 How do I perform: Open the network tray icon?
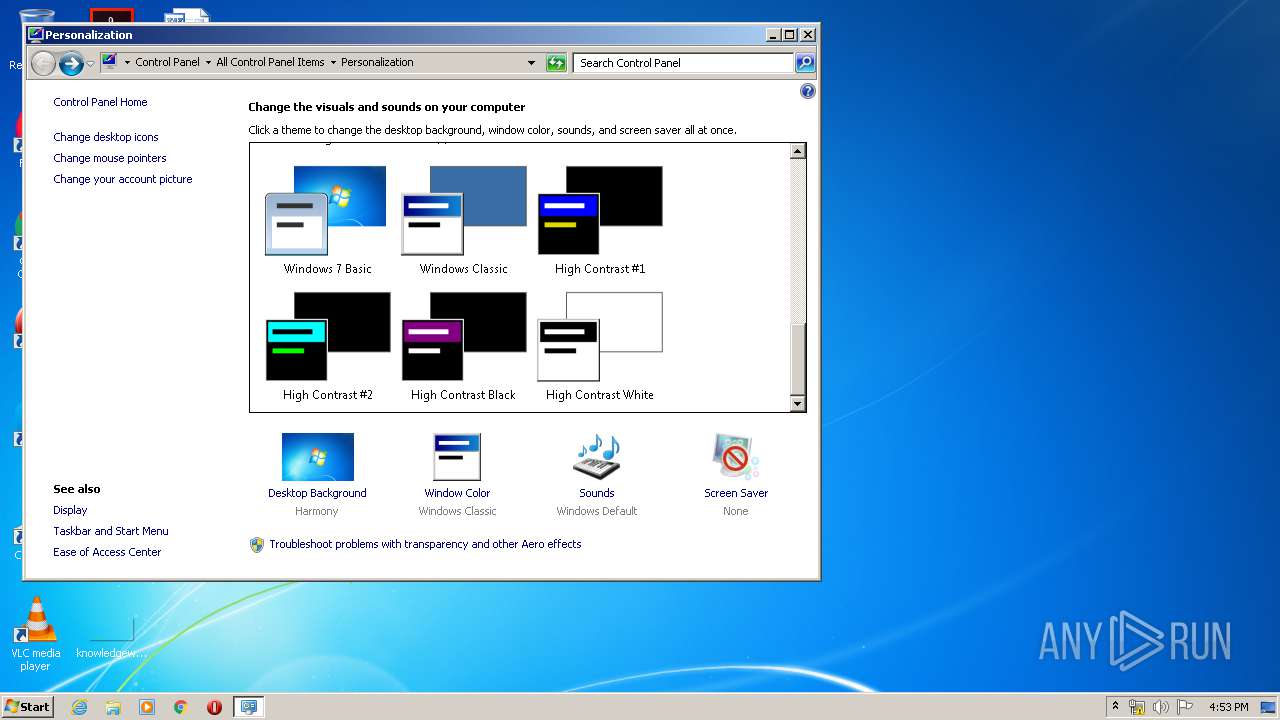pyautogui.click(x=1137, y=707)
